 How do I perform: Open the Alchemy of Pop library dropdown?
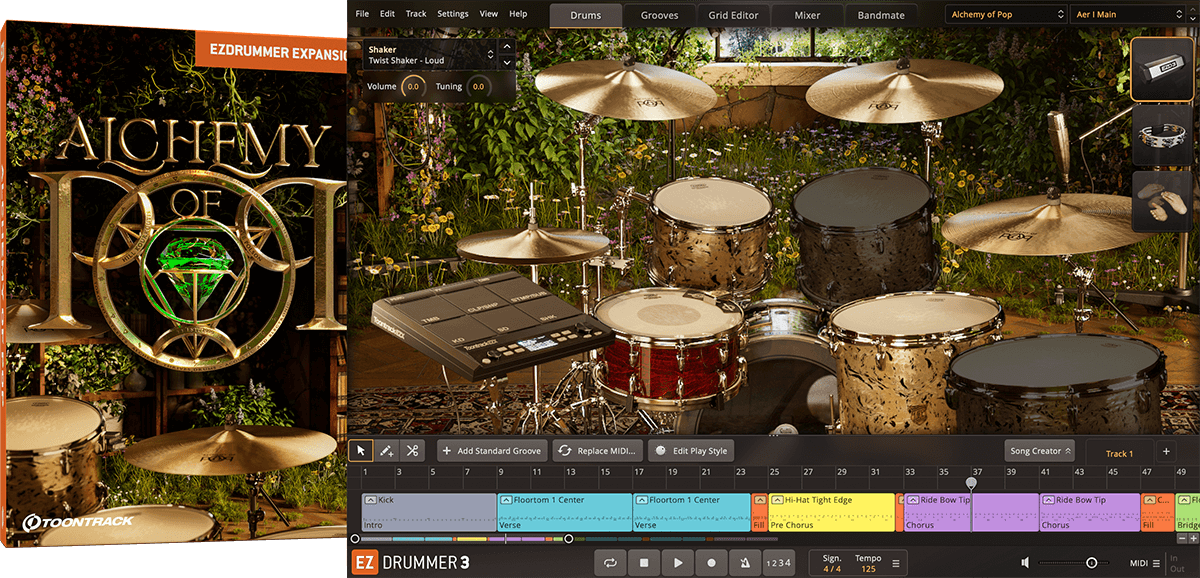[1007, 15]
